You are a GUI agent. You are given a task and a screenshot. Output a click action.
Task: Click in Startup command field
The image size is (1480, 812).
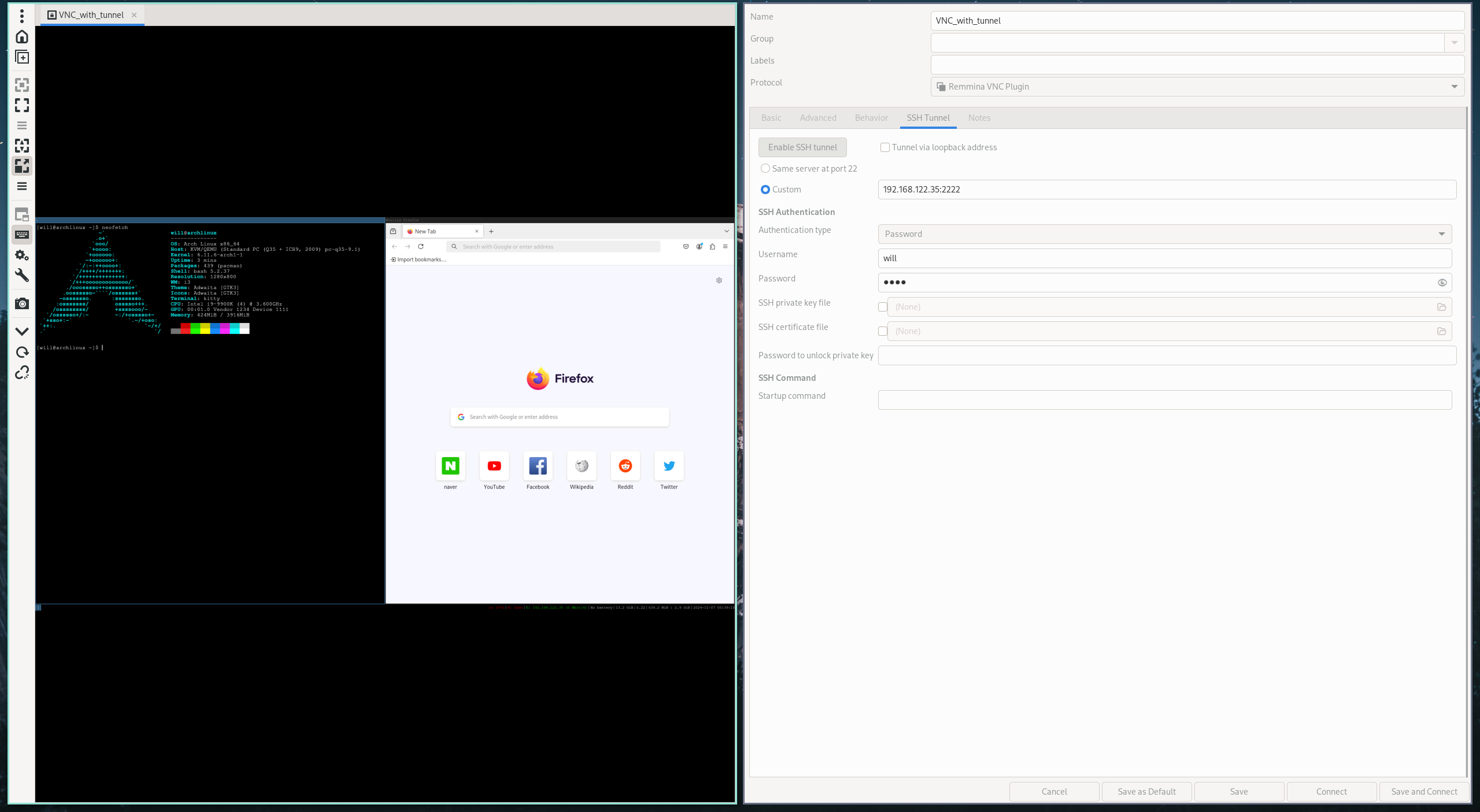[1164, 400]
